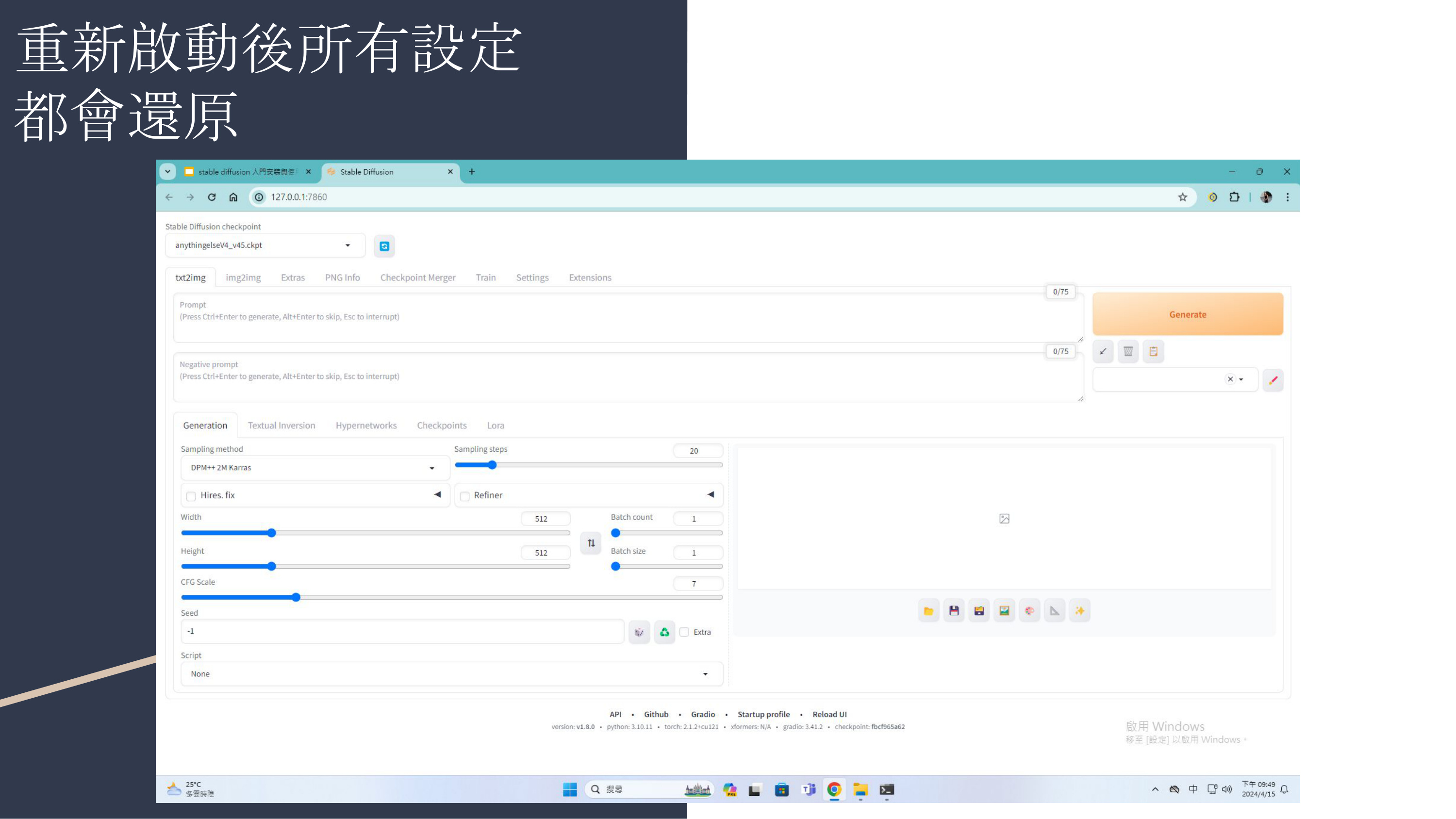Open browser tab search chevron

click(x=167, y=171)
